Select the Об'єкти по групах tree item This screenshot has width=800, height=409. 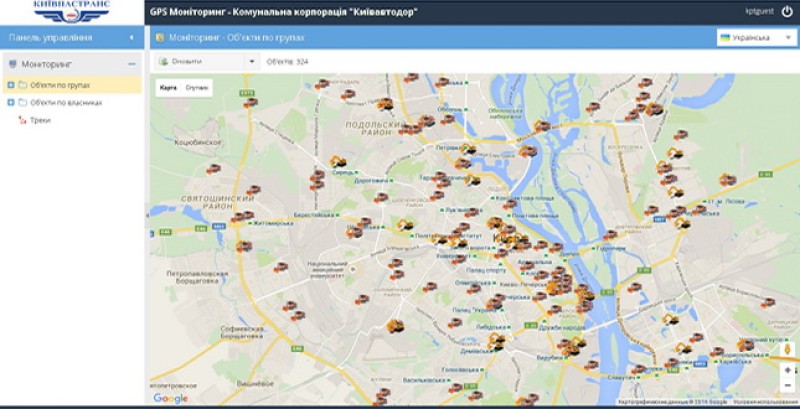pyautogui.click(x=72, y=85)
